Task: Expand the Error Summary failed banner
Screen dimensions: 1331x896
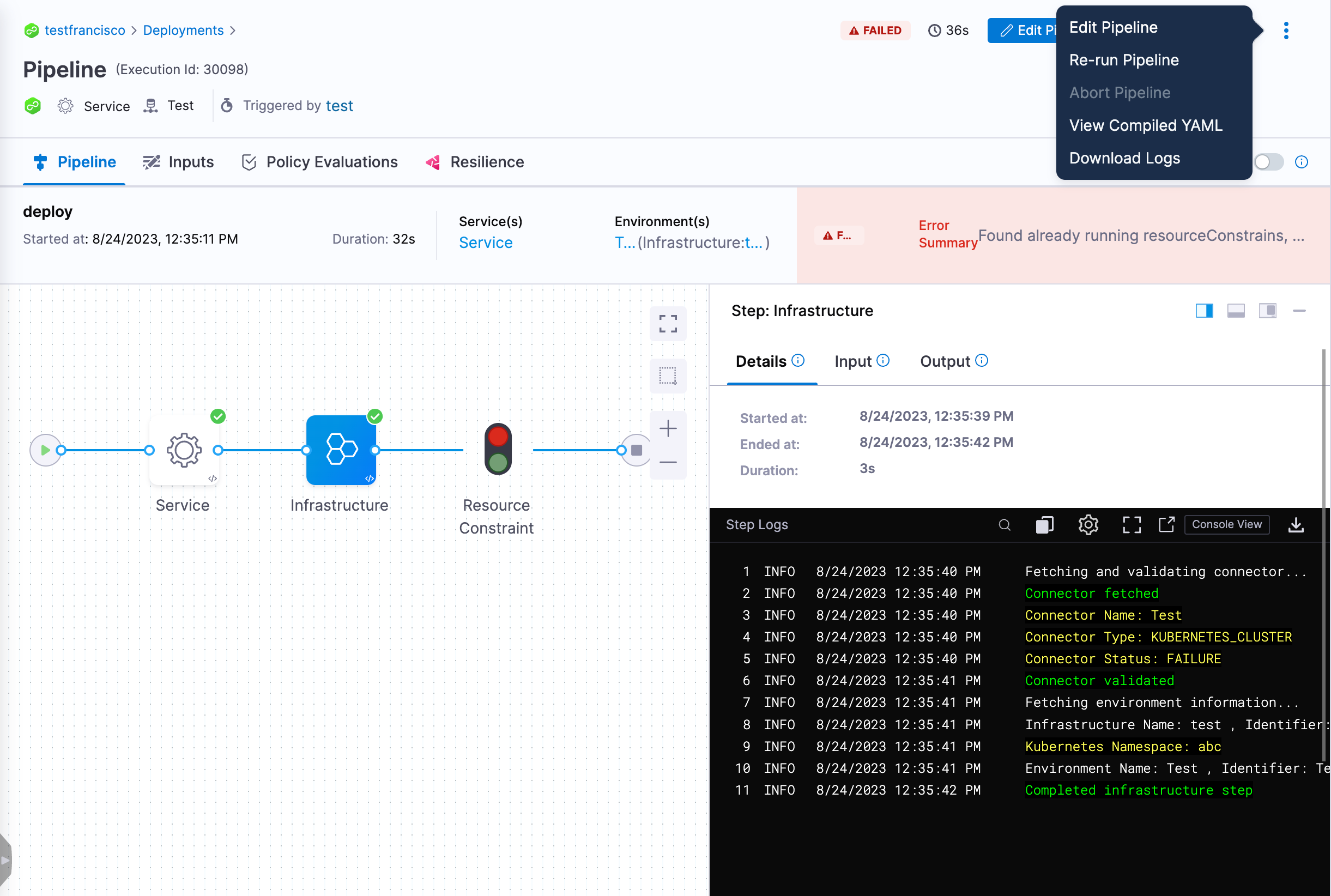Action: 1063,235
